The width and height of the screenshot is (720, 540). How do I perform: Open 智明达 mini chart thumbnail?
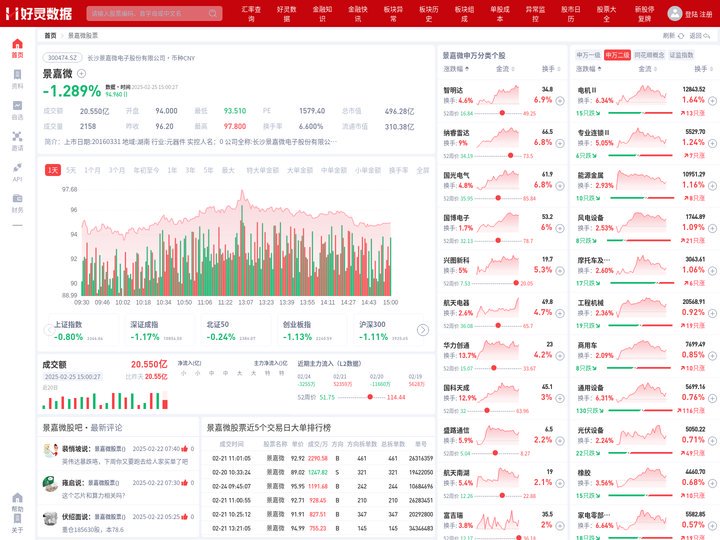(498, 95)
